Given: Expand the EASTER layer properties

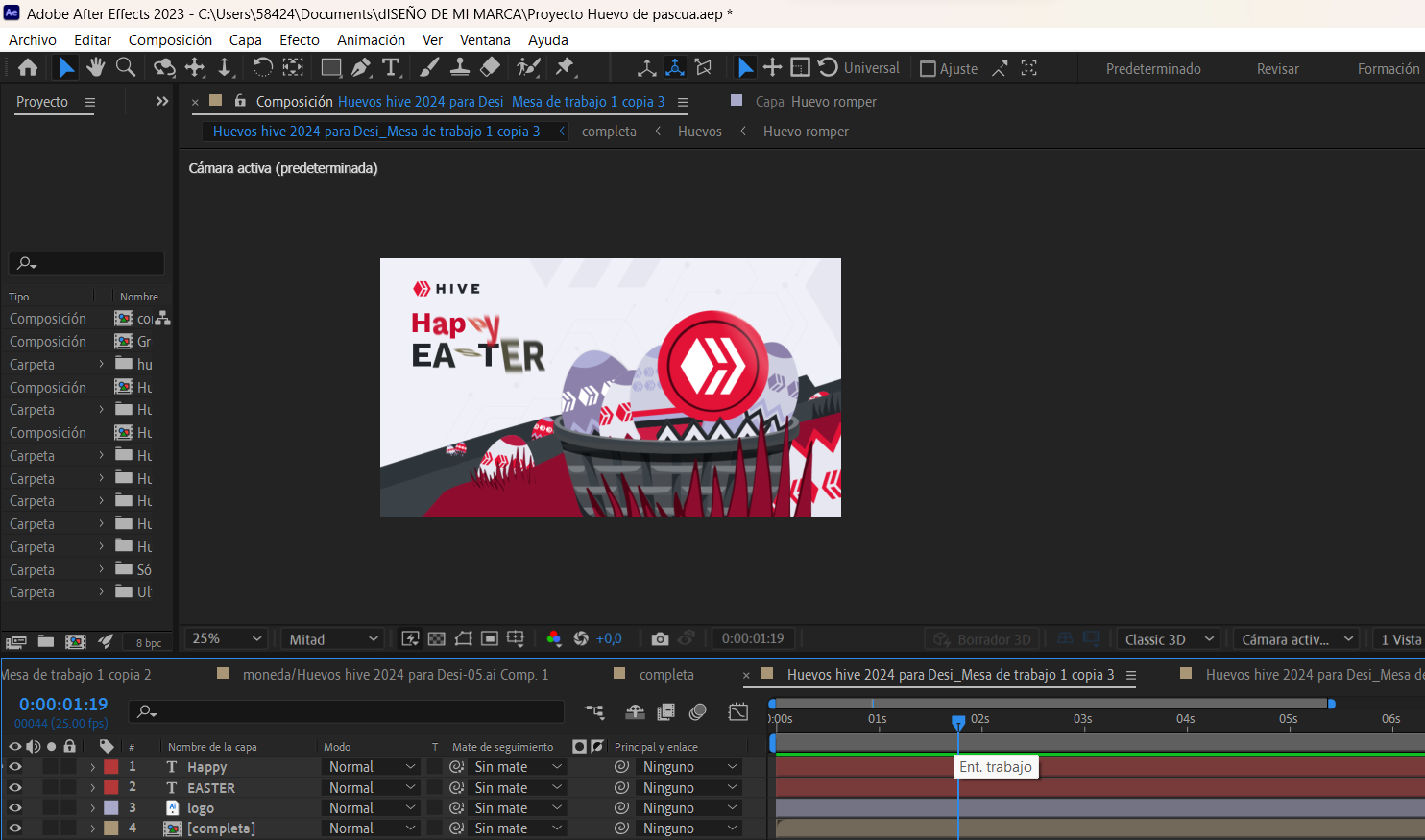Looking at the screenshot, I should pyautogui.click(x=93, y=788).
